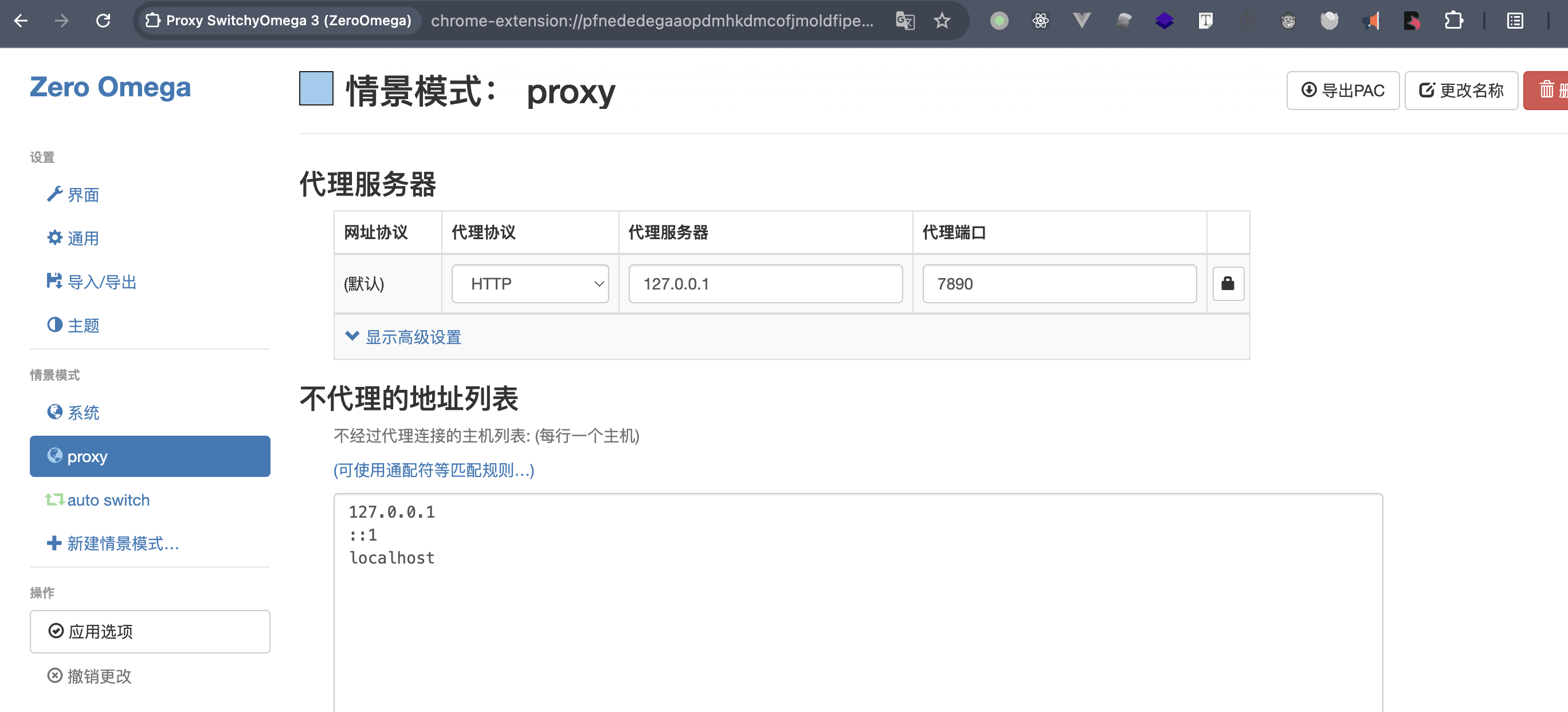
Task: Click the proxy port field 7890
Action: coord(1059,283)
